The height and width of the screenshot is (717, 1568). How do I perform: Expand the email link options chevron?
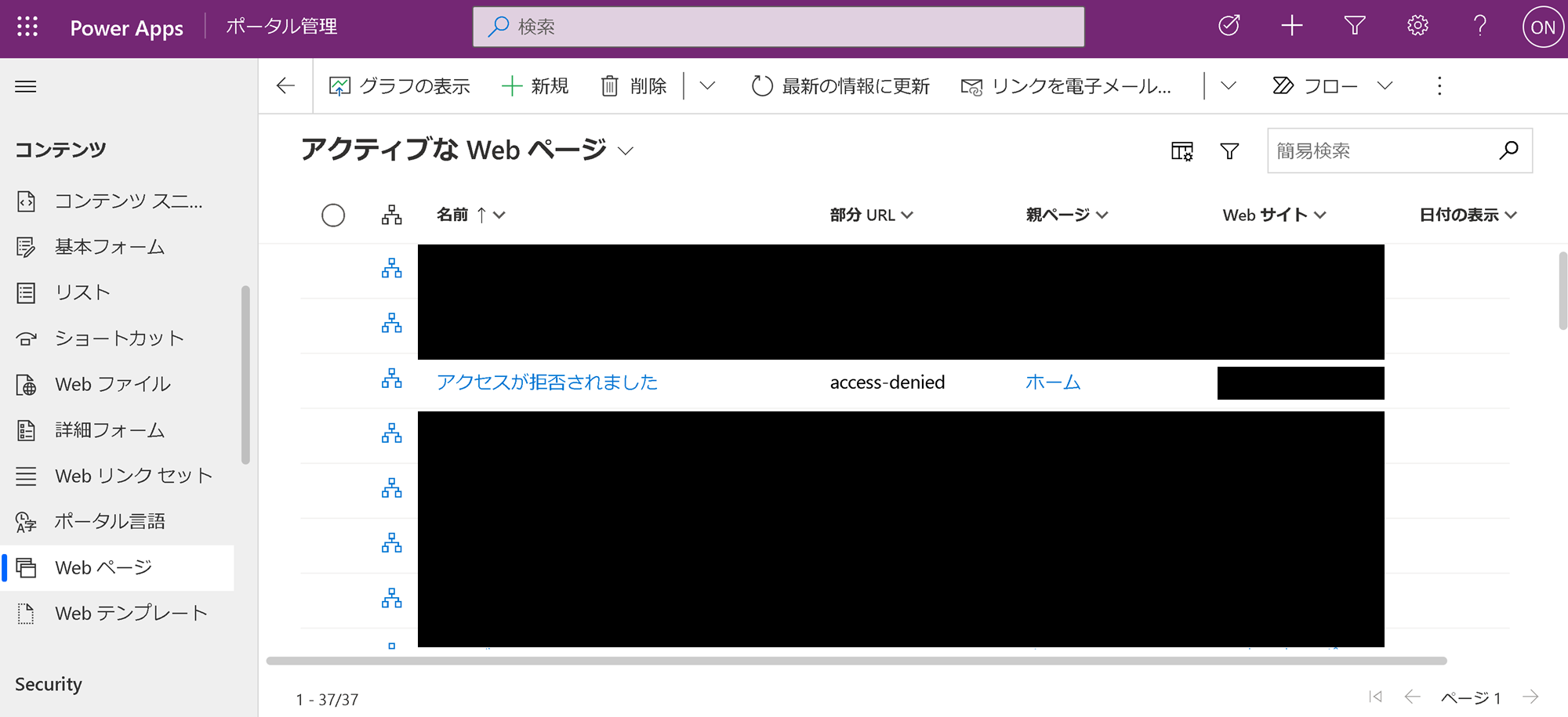(1229, 86)
